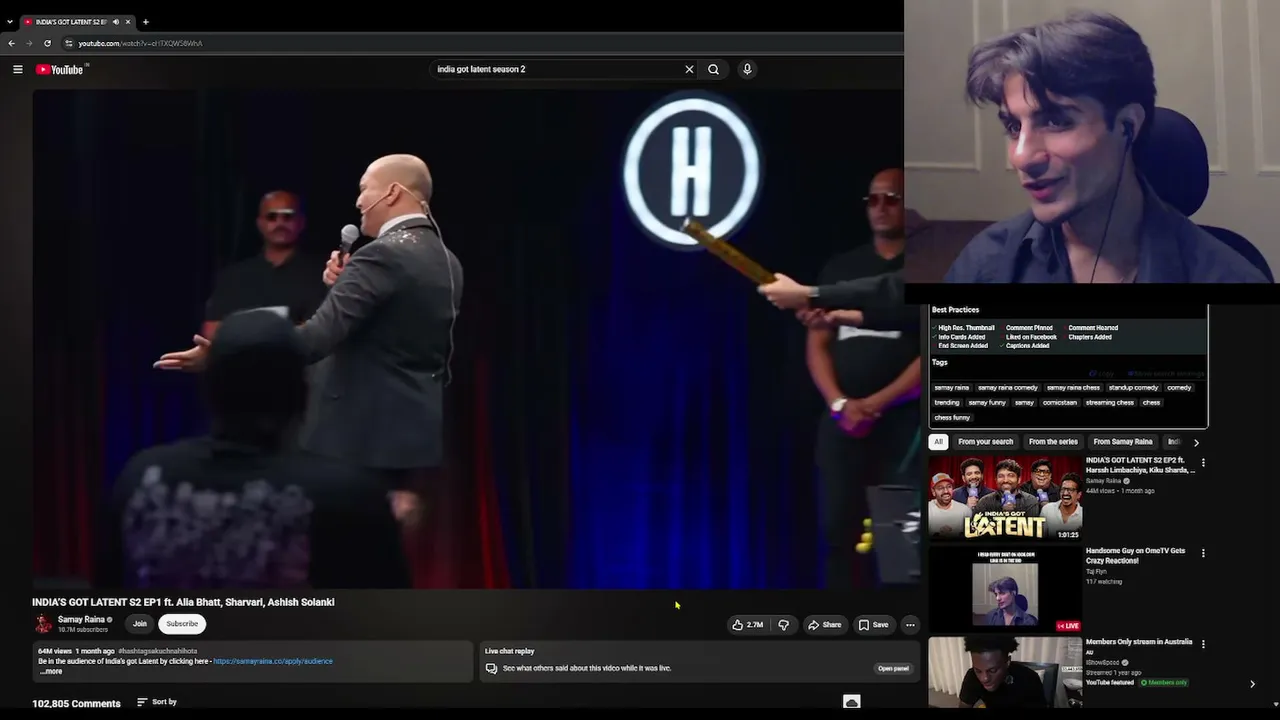Open Handsome Guy on OmeTV live thumbnail

(1005, 590)
